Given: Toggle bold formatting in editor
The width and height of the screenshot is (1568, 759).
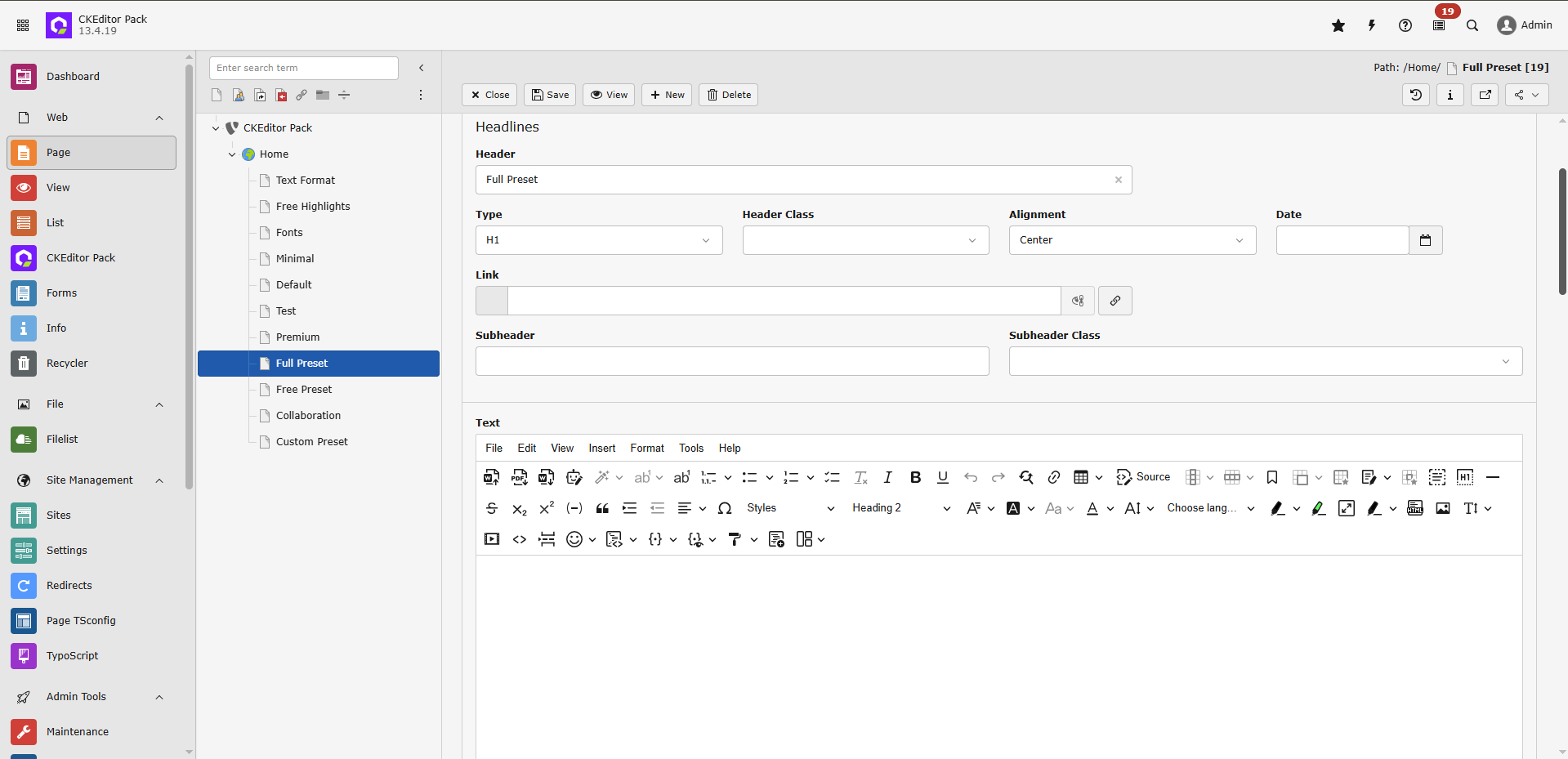Looking at the screenshot, I should click(915, 477).
